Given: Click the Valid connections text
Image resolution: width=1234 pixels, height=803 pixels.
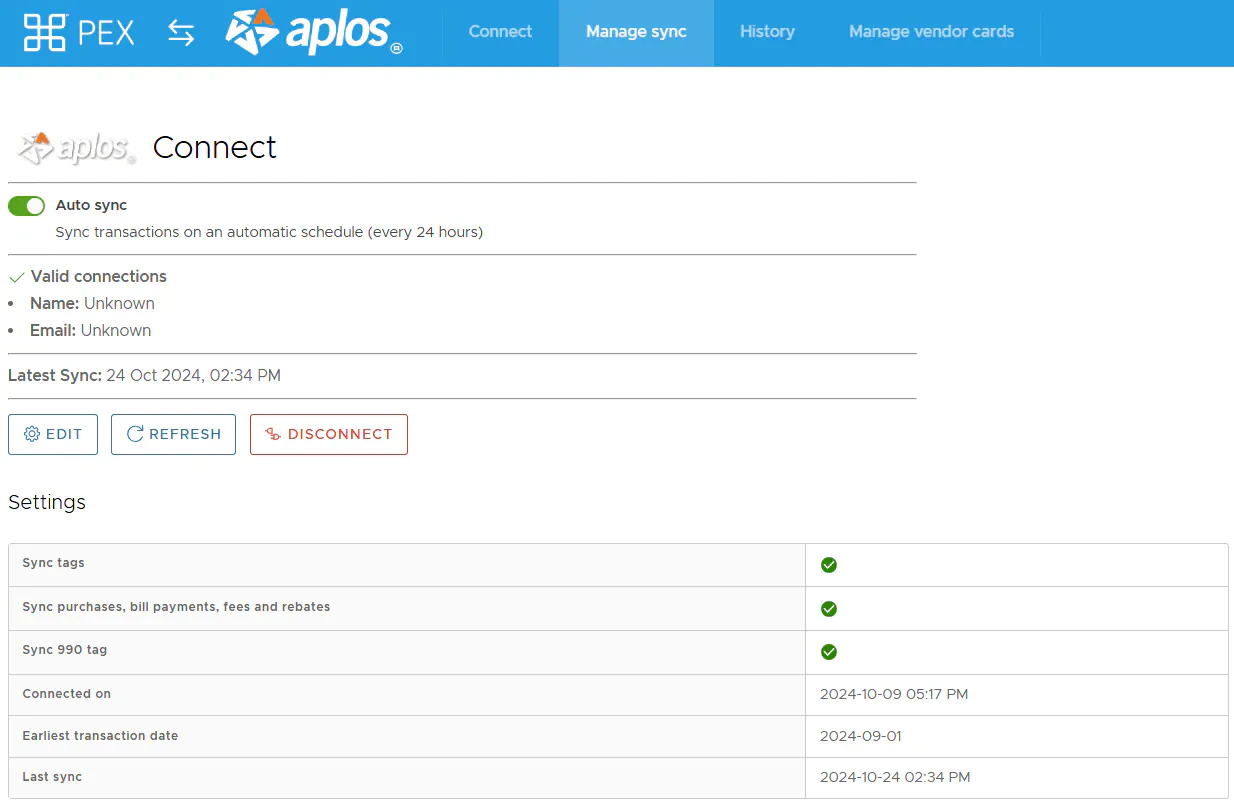Looking at the screenshot, I should [99, 276].
